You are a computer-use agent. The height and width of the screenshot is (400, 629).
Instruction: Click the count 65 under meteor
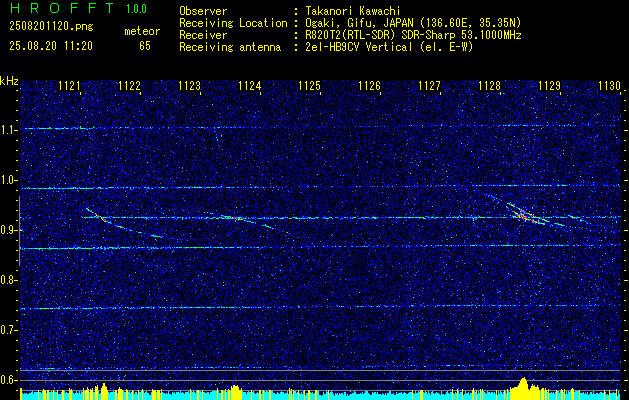coord(145,46)
